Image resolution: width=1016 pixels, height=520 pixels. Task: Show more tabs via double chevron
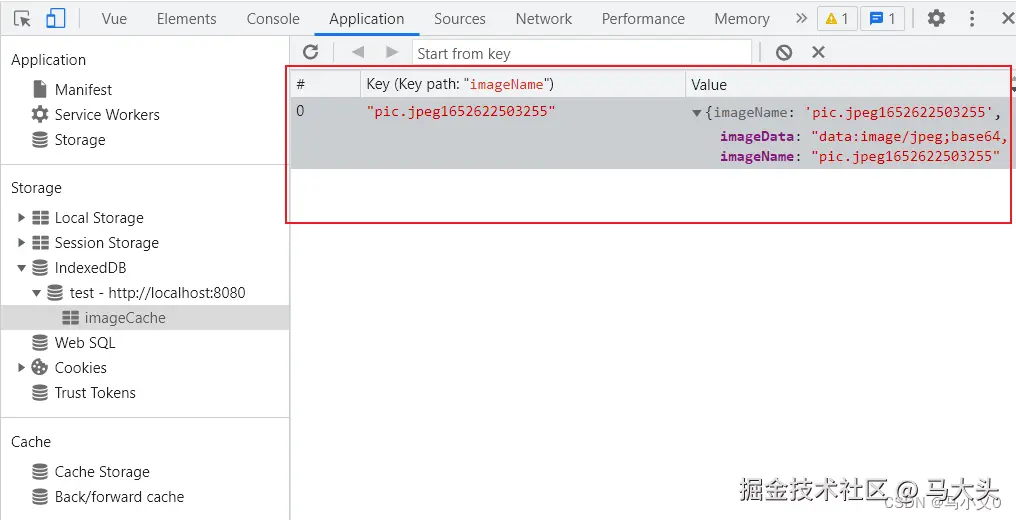802,18
